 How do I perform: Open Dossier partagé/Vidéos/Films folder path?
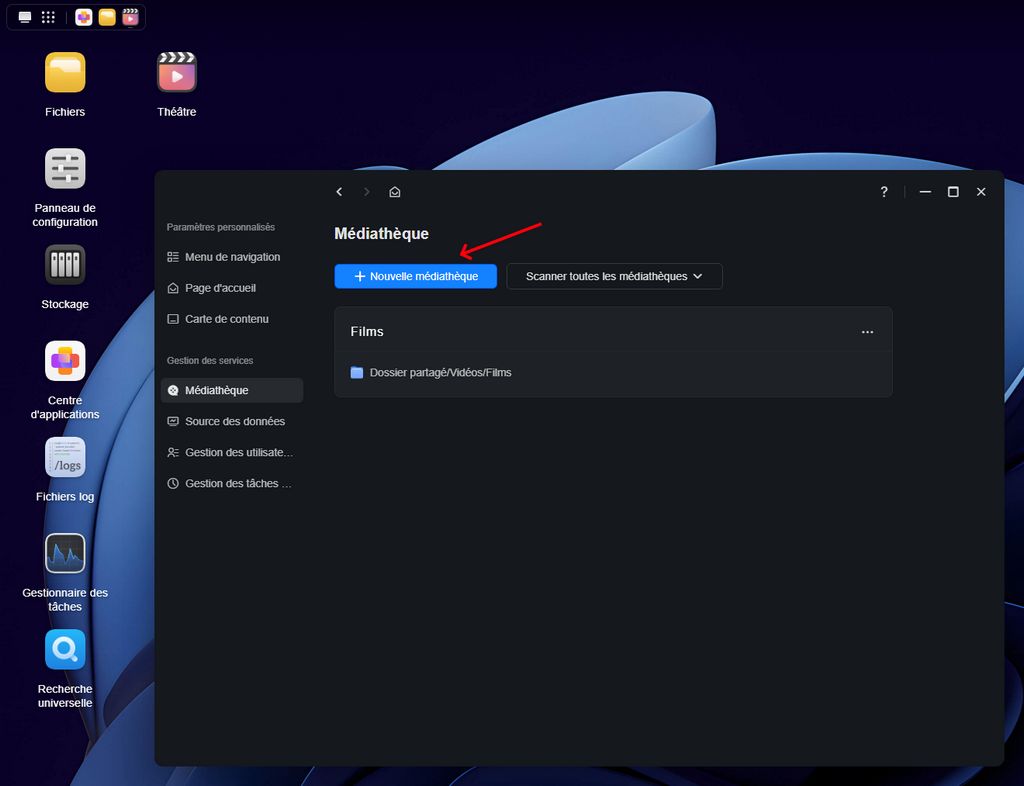[440, 372]
